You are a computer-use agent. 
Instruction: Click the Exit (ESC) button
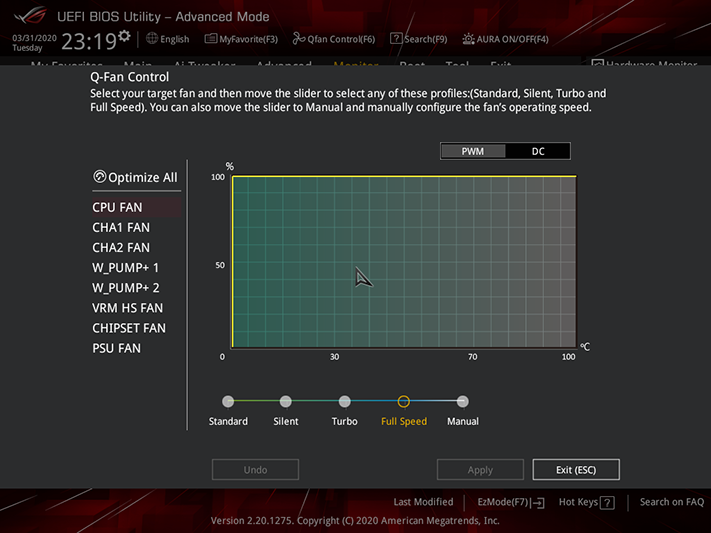pos(576,469)
